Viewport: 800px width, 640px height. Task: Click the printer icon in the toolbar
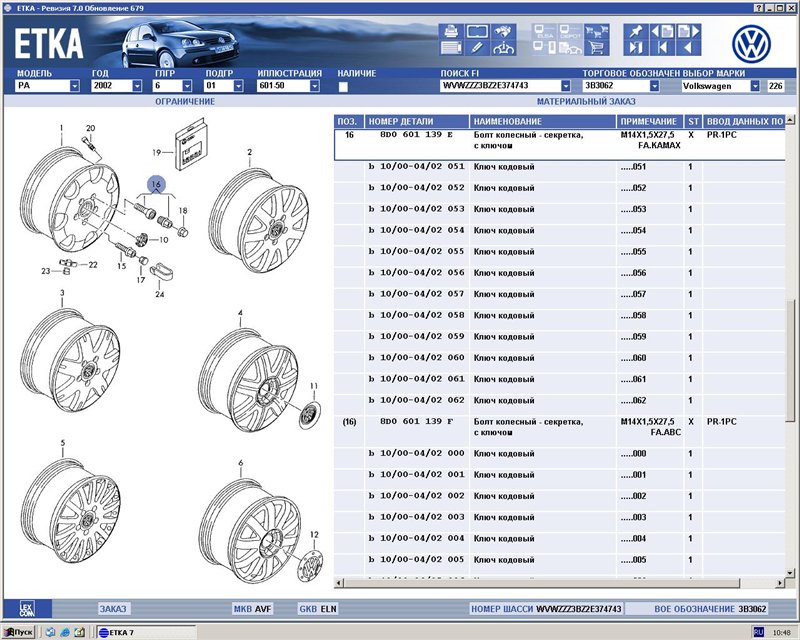451,32
